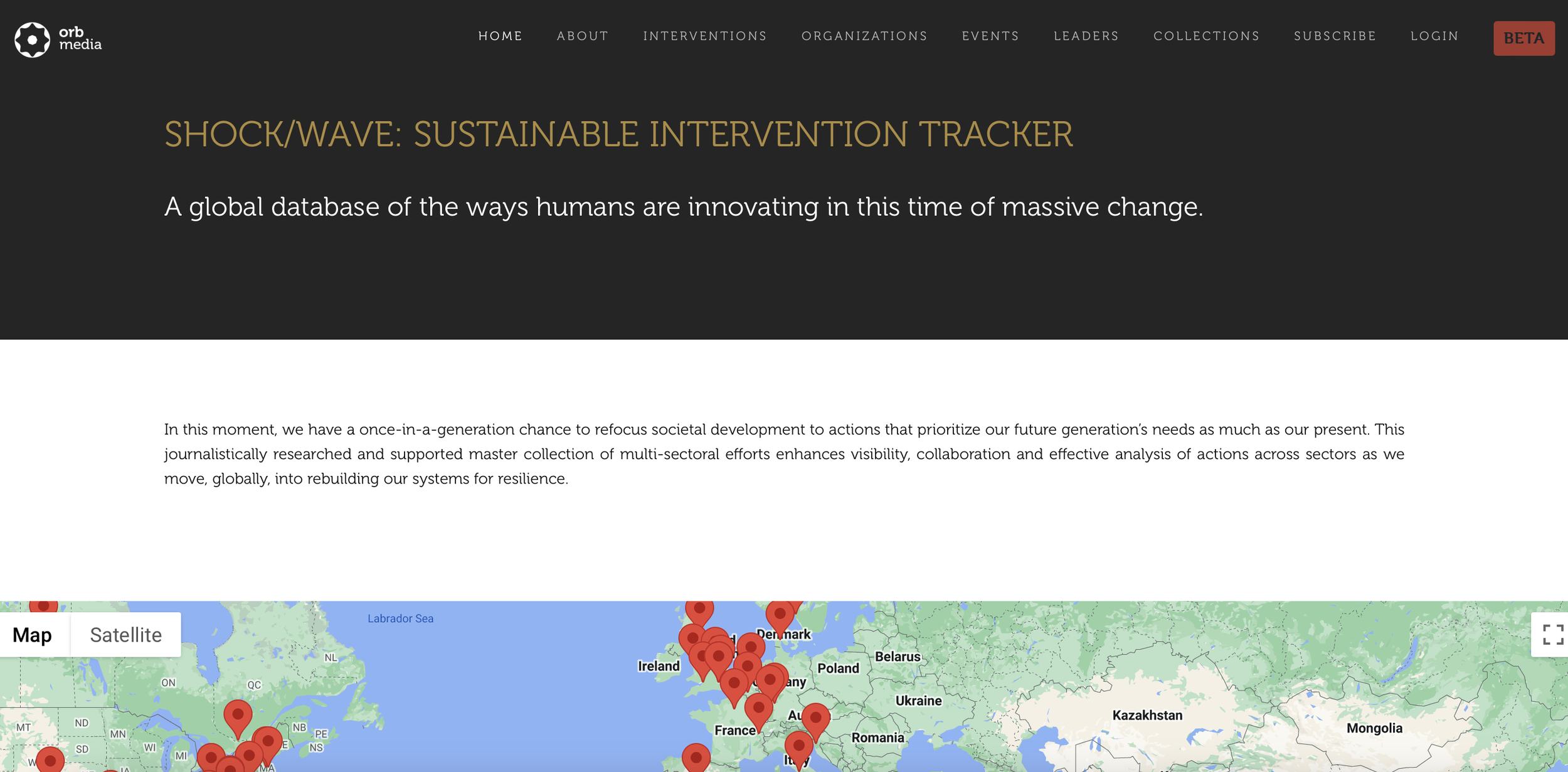Switch map to Satellite view
The width and height of the screenshot is (1568, 772).
coord(125,635)
